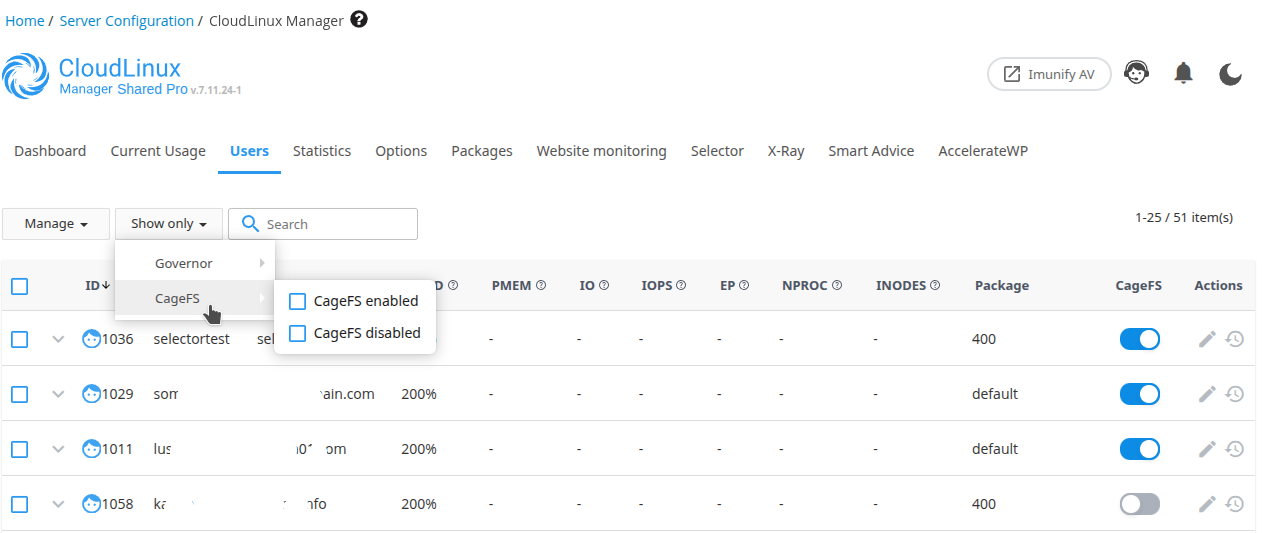The width and height of the screenshot is (1263, 533).
Task: Expand the CageFS submenu
Action: pos(194,298)
